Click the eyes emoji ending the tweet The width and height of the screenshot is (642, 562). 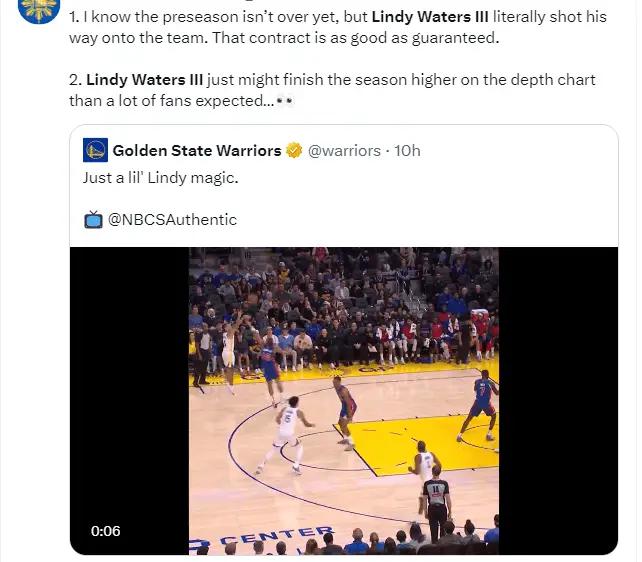(x=285, y=100)
